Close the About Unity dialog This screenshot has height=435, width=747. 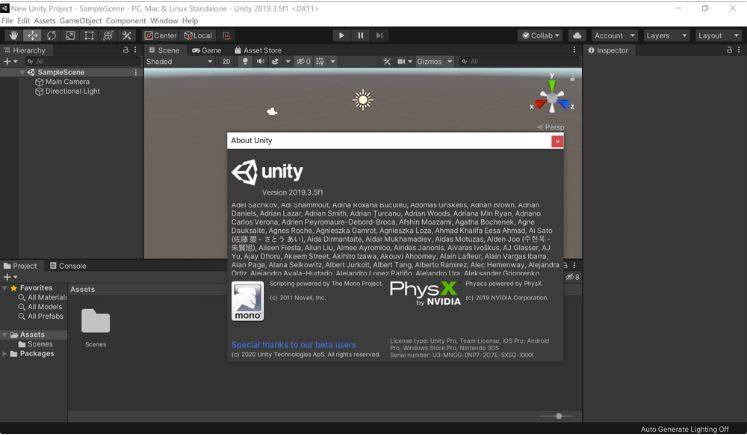(557, 142)
